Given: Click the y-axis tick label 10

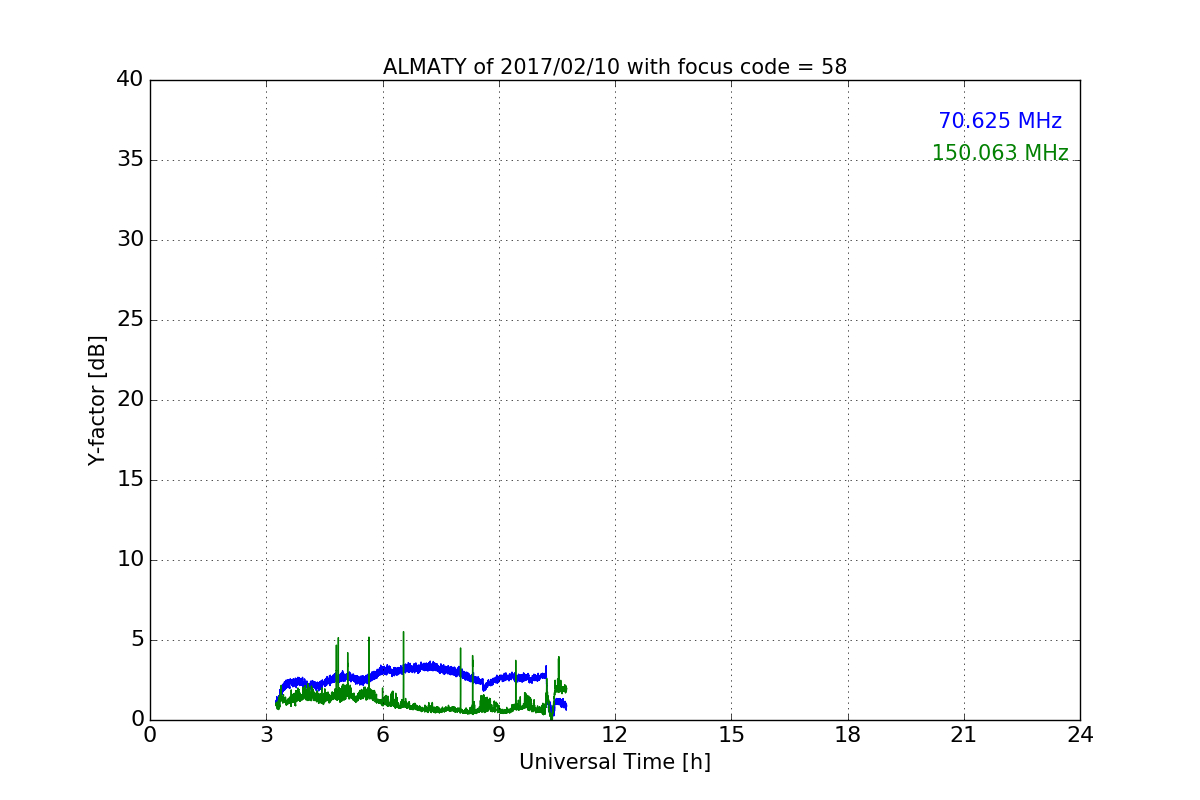Looking at the screenshot, I should click(x=130, y=560).
